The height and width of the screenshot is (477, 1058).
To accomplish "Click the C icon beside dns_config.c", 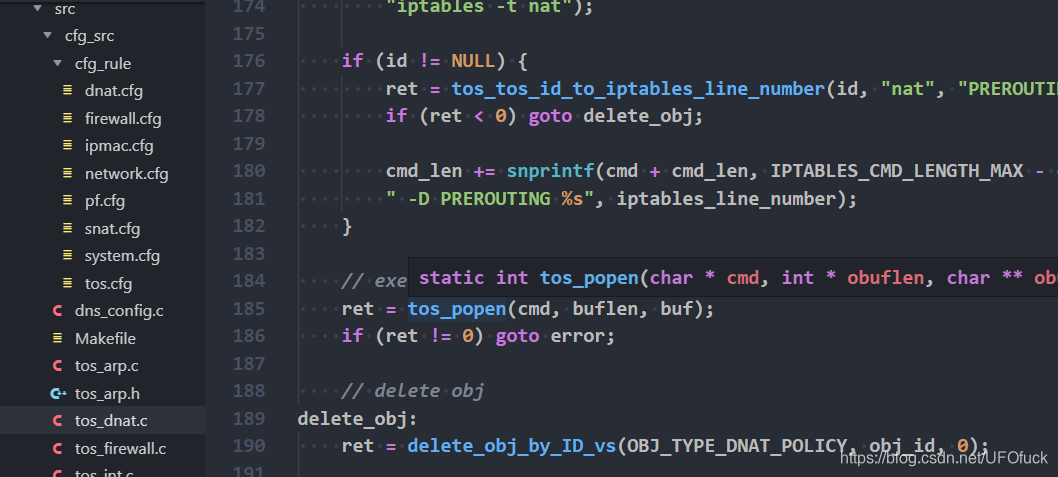I will point(57,311).
